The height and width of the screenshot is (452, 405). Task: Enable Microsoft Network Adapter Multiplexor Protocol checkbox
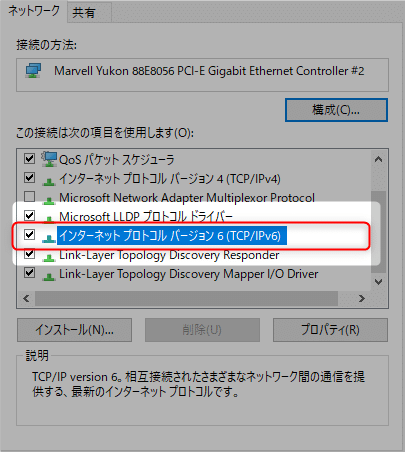tap(29, 196)
